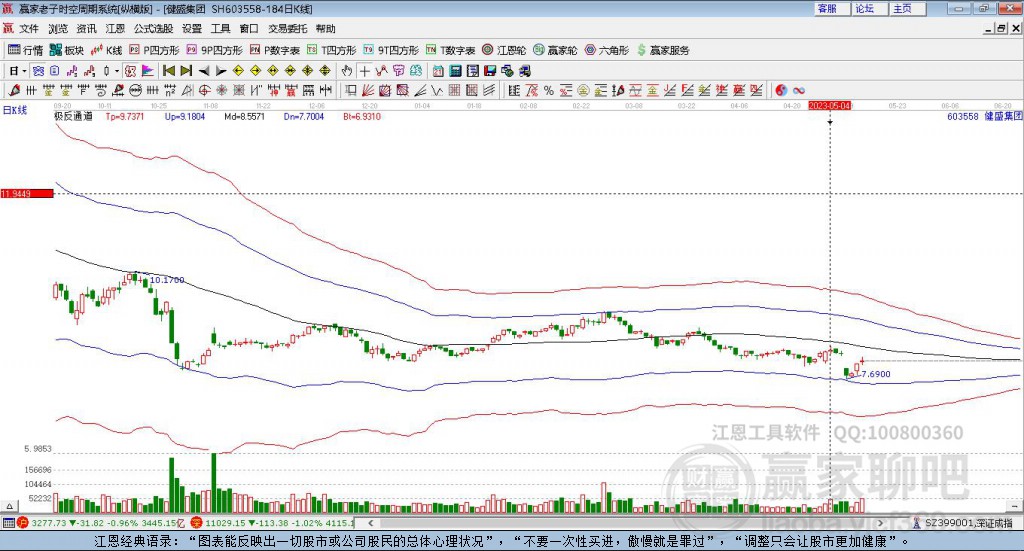Viewport: 1024px width, 551px height.
Task: Click the 2023-05-04 date marker
Action: (829, 104)
